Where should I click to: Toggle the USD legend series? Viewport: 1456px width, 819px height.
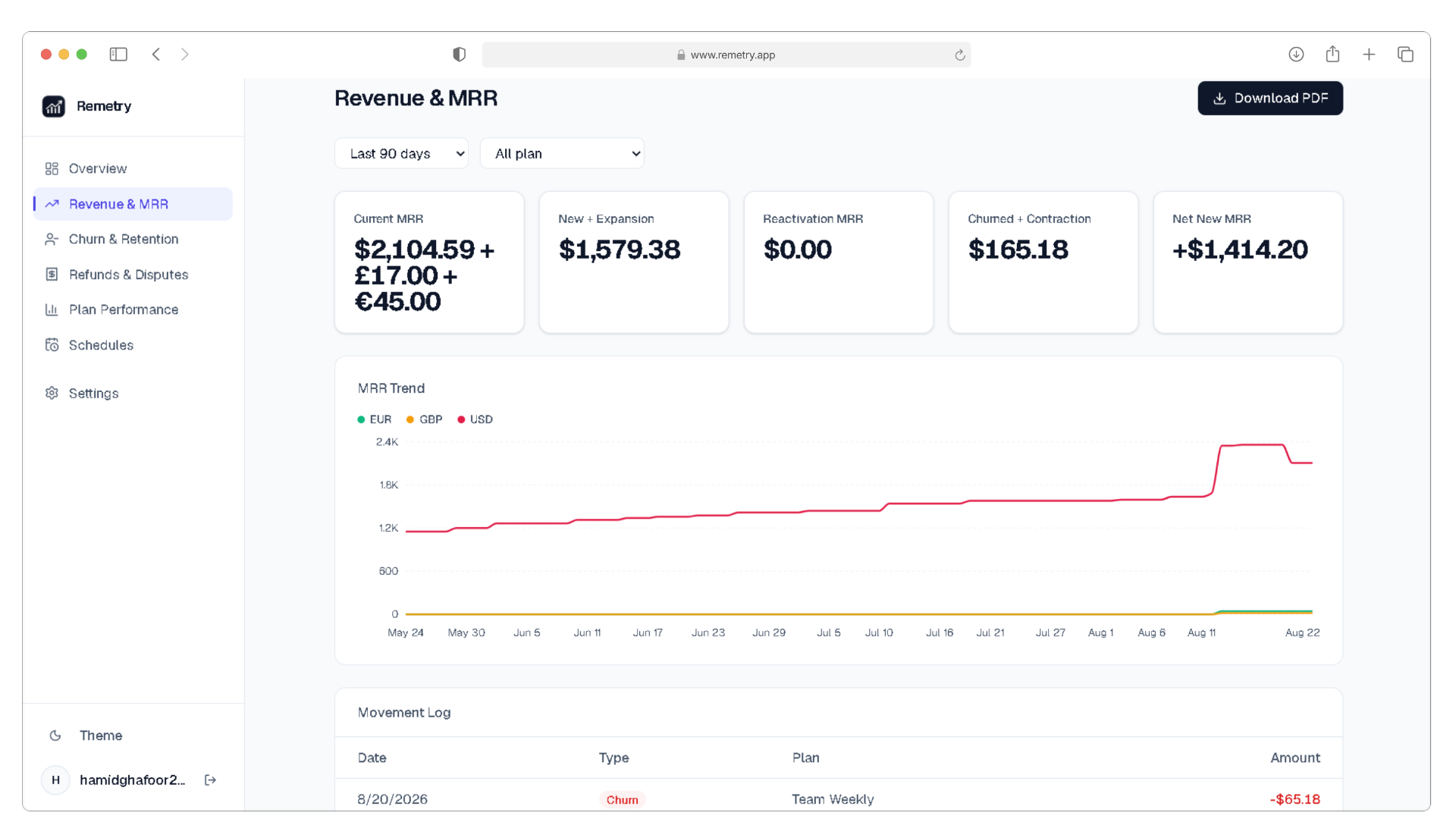[475, 419]
